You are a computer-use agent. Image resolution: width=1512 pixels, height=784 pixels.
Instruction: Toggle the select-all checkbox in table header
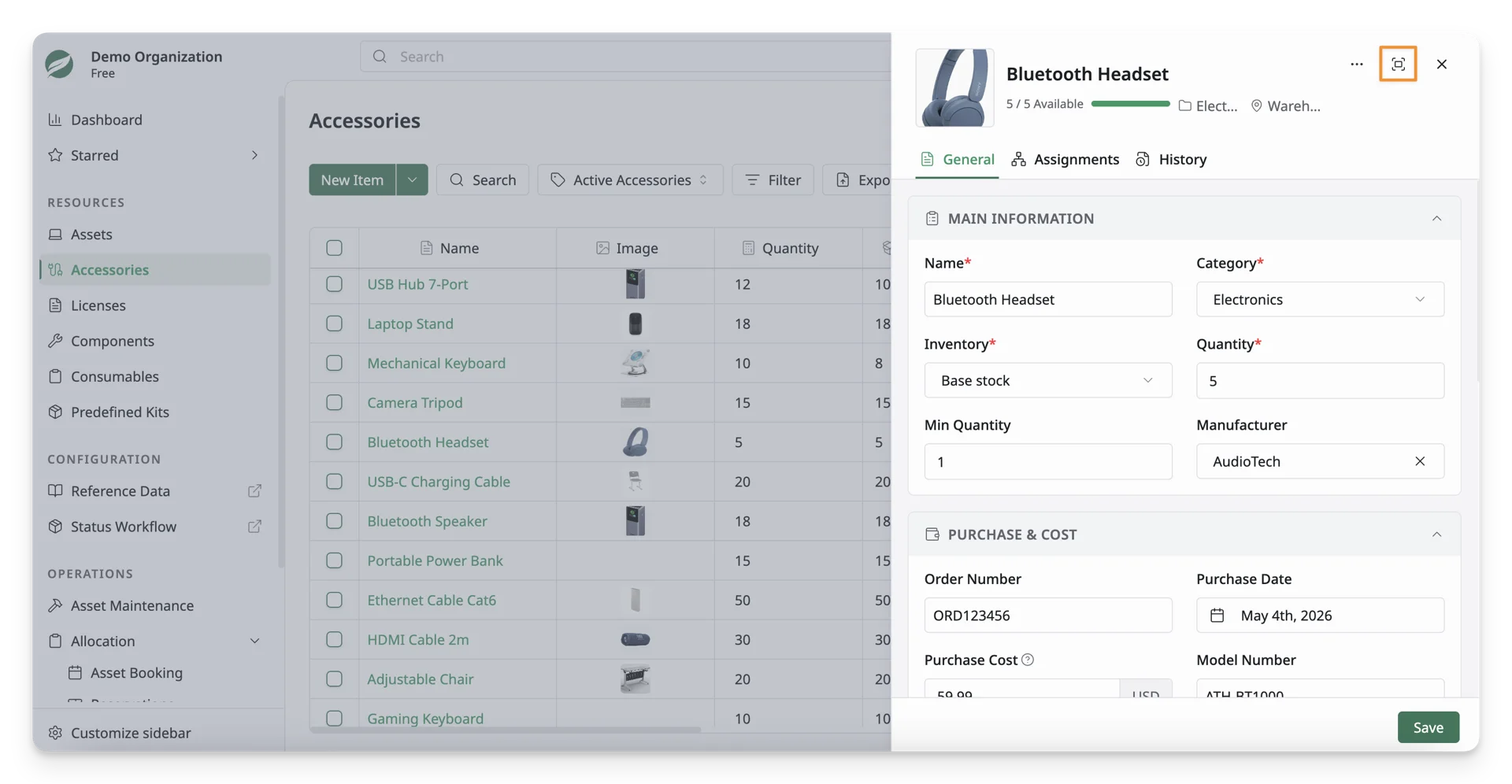(334, 248)
